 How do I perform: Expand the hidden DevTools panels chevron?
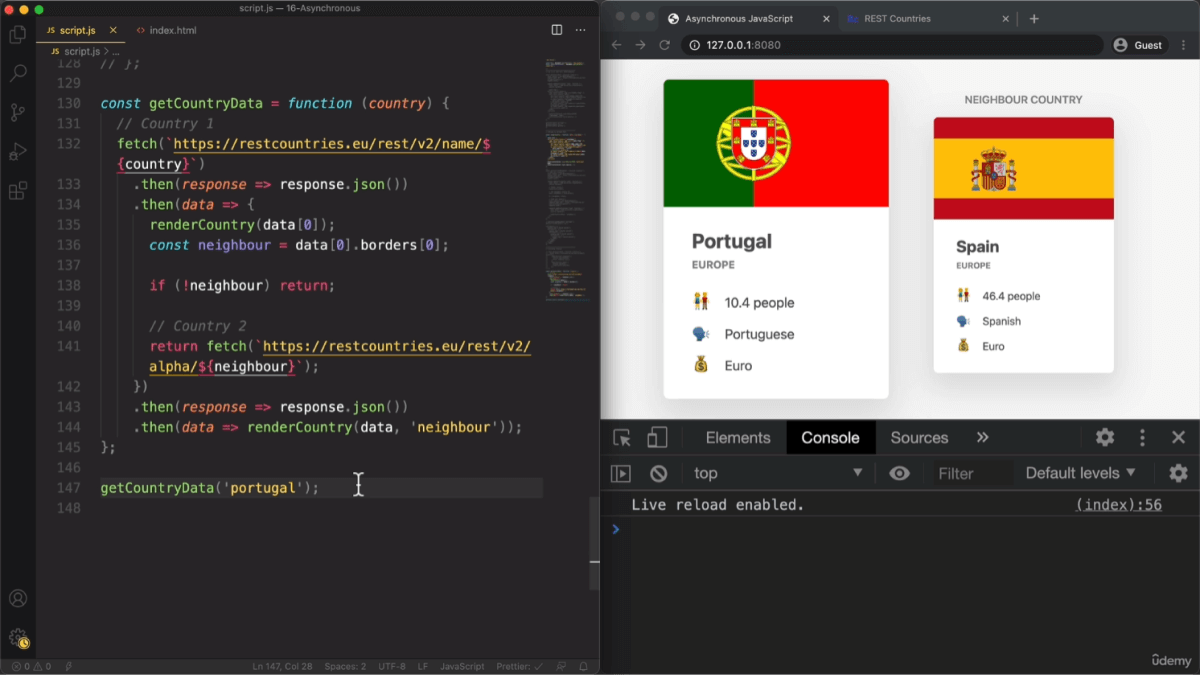pos(982,437)
